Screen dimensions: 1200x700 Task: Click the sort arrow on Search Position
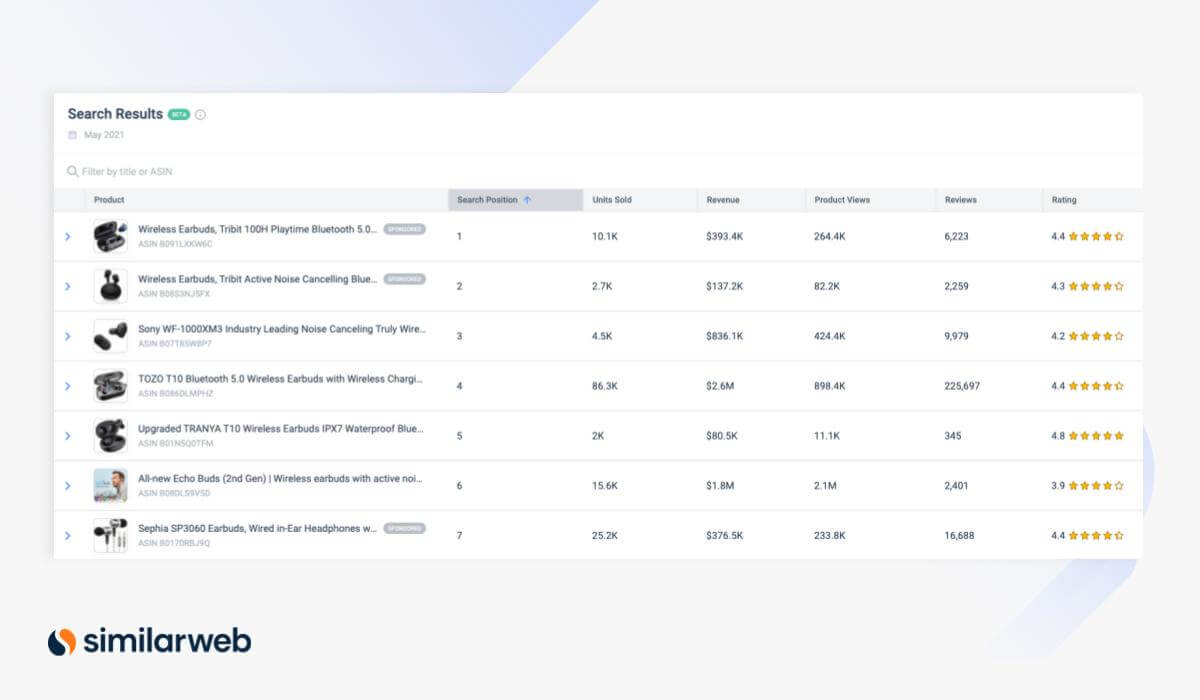(527, 200)
